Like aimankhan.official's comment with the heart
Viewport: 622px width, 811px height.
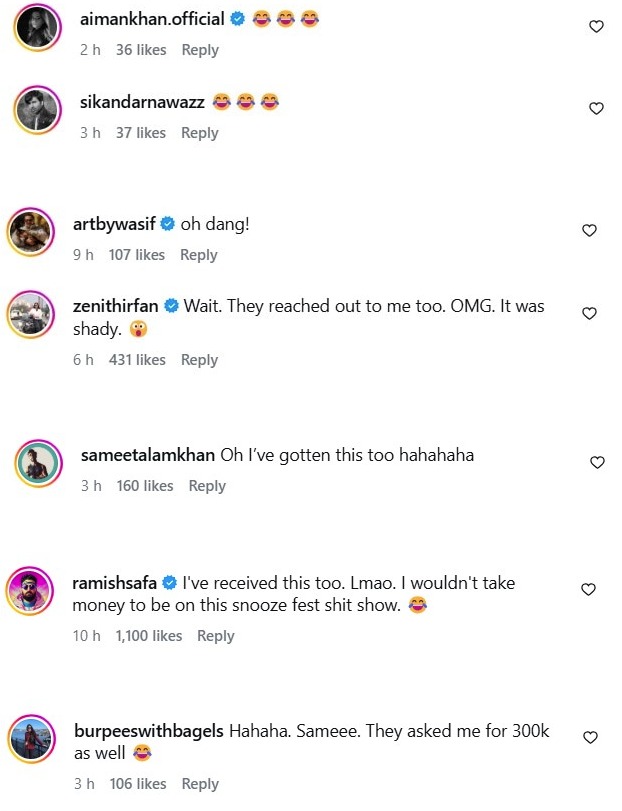point(596,27)
